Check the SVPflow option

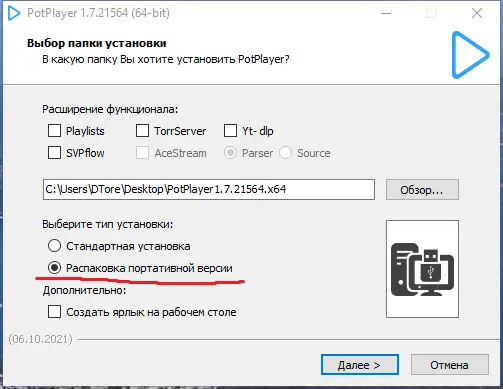click(x=54, y=153)
